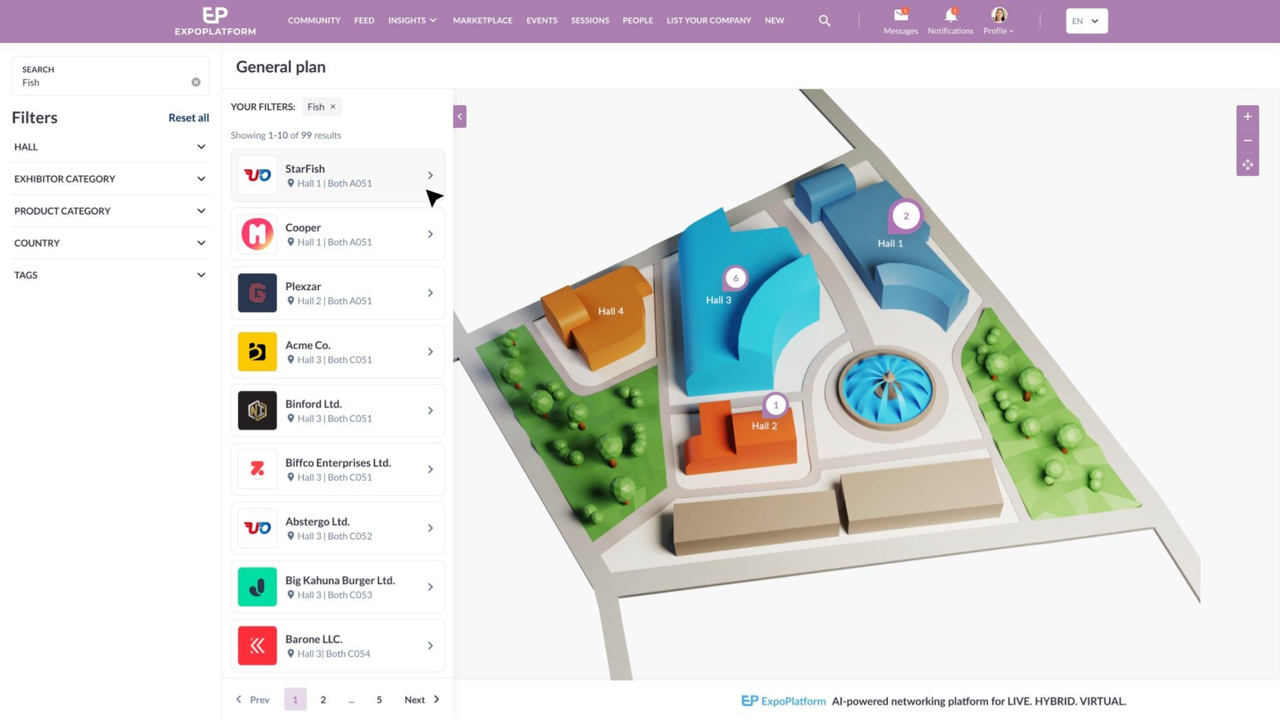Open the Notifications bell icon

[950, 16]
